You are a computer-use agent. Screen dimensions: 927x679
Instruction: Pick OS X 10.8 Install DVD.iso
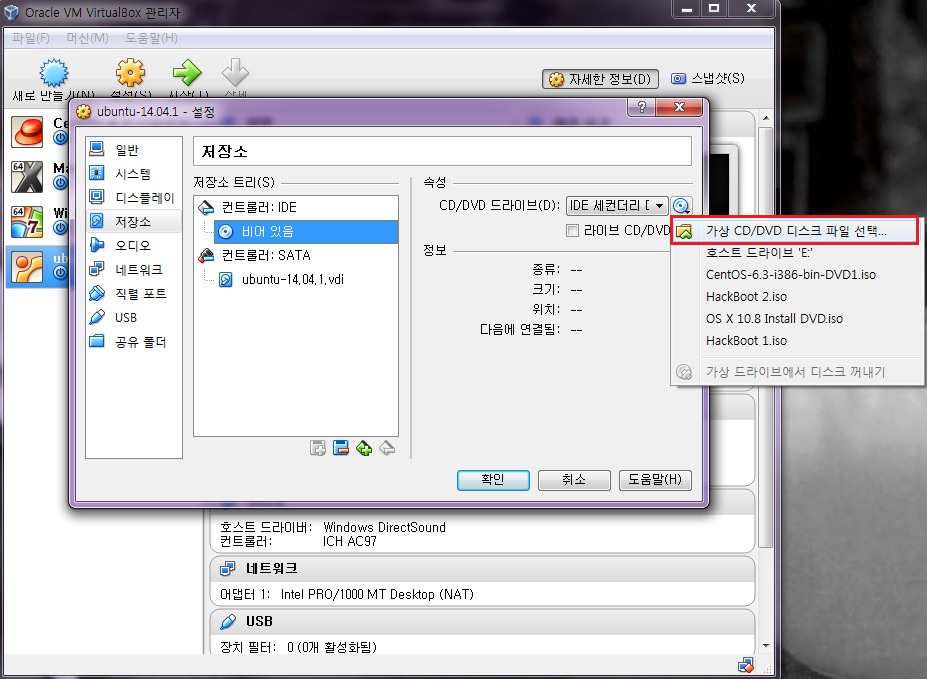(x=773, y=319)
